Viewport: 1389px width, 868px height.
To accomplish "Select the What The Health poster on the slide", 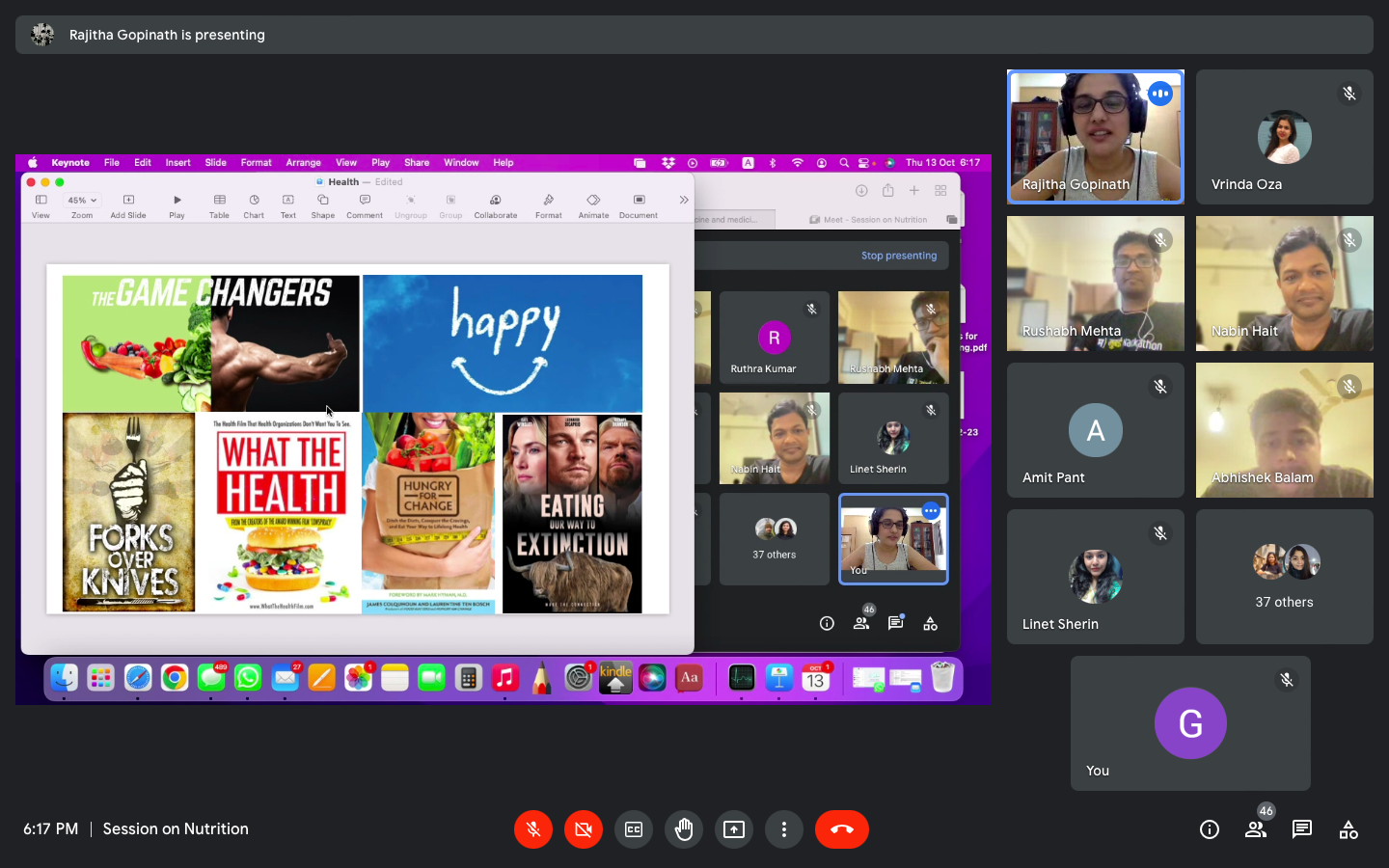I will [282, 515].
